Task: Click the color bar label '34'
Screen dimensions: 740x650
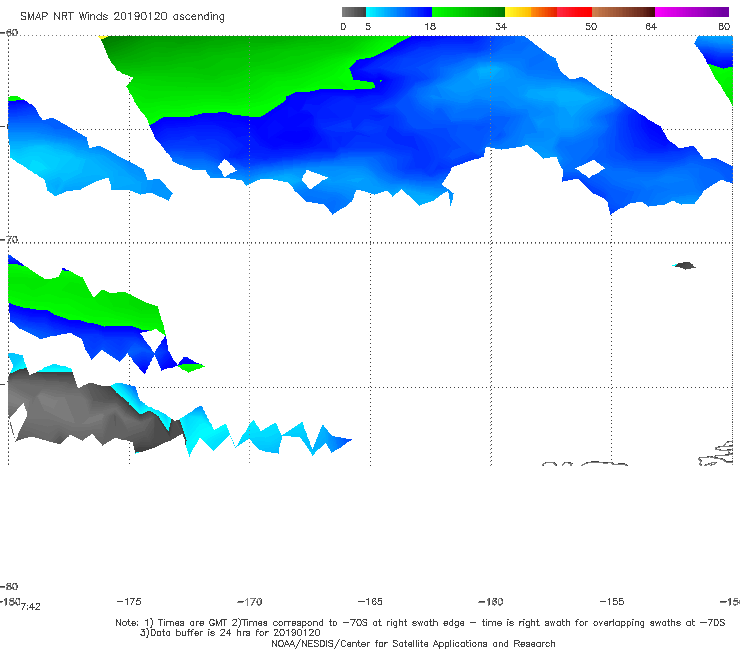Action: (501, 26)
